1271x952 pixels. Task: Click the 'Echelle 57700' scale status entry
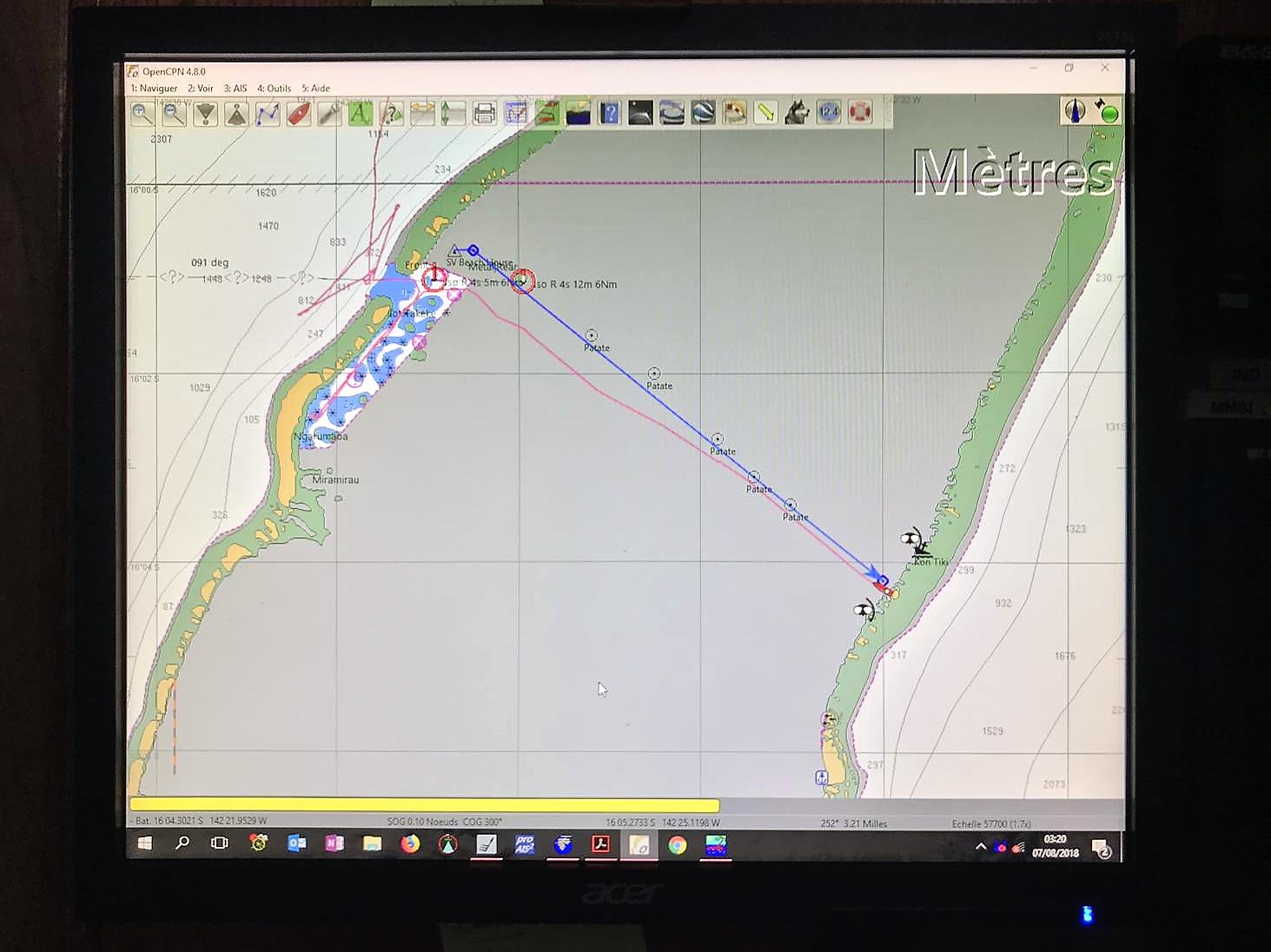tap(991, 823)
